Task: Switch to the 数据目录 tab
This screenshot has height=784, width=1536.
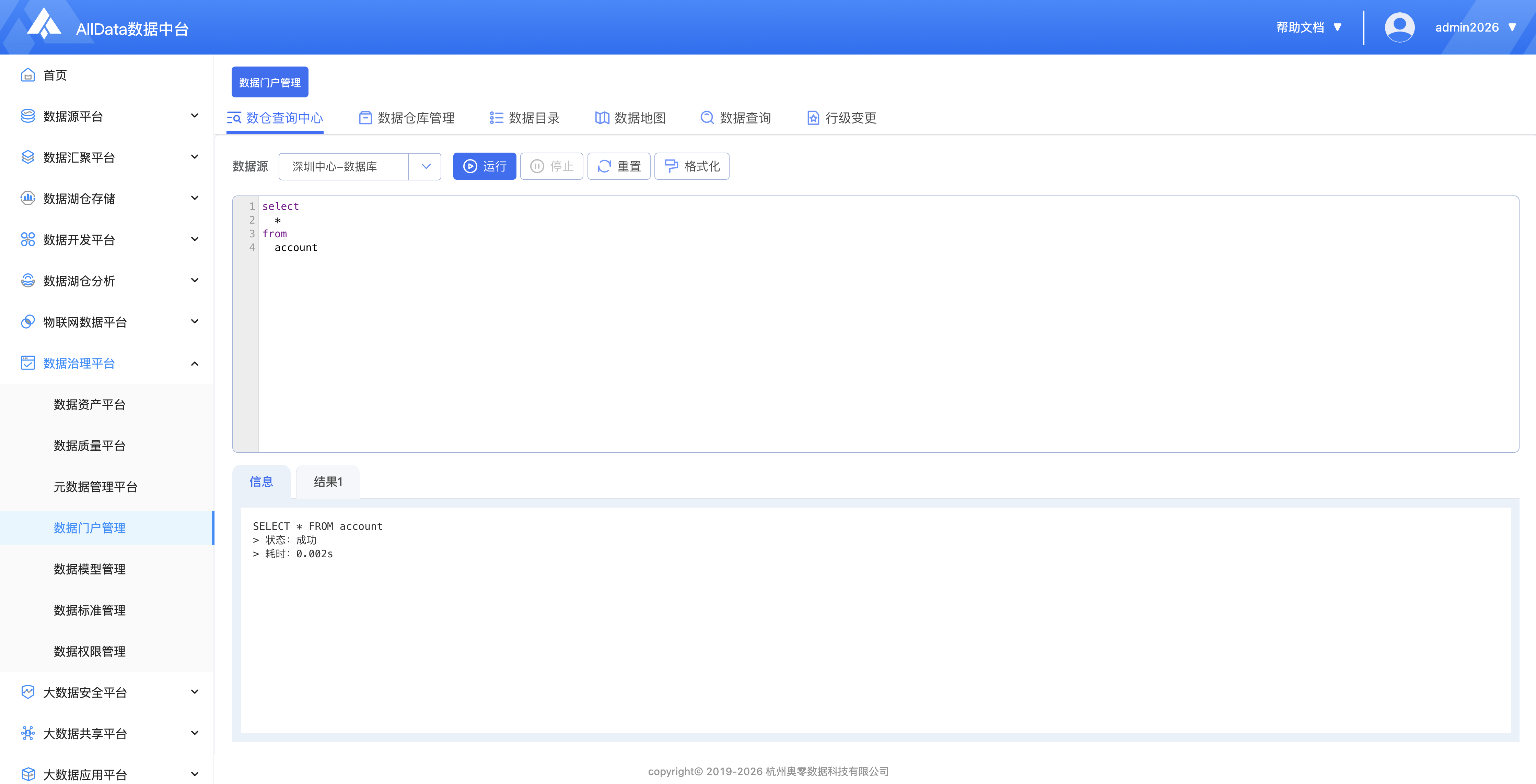Action: 525,118
